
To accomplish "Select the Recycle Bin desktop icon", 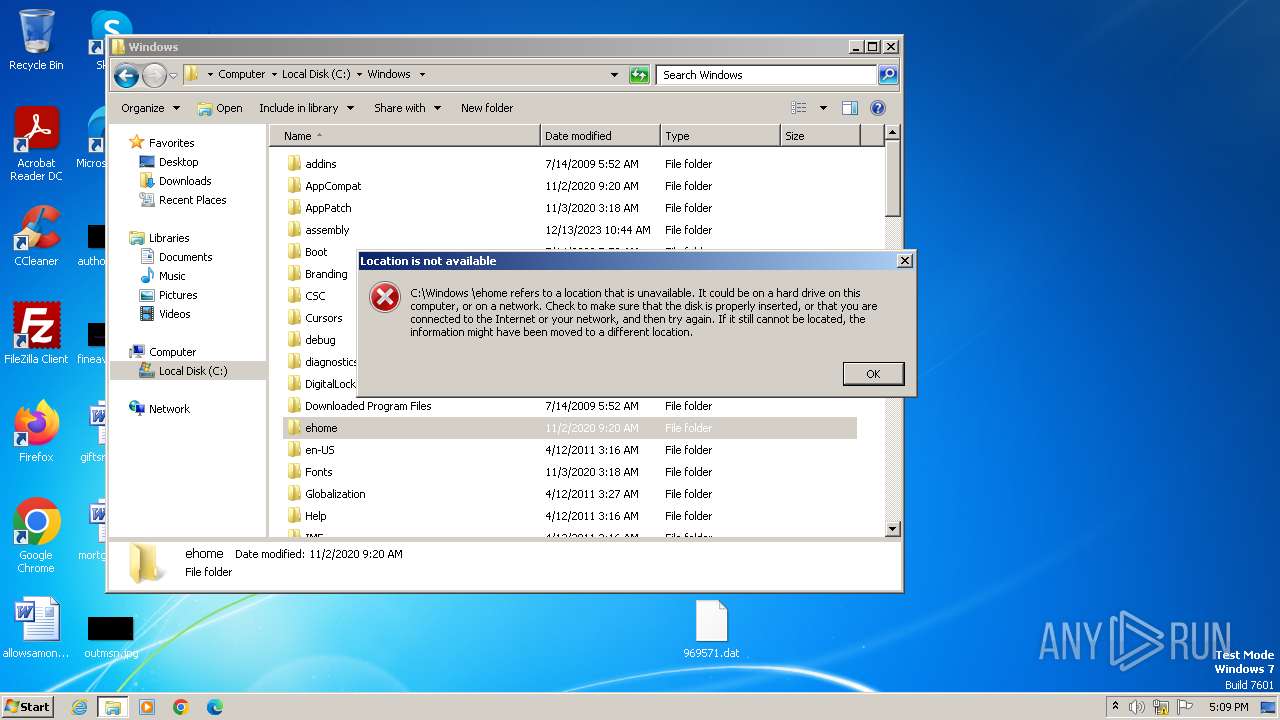I will click(36, 40).
